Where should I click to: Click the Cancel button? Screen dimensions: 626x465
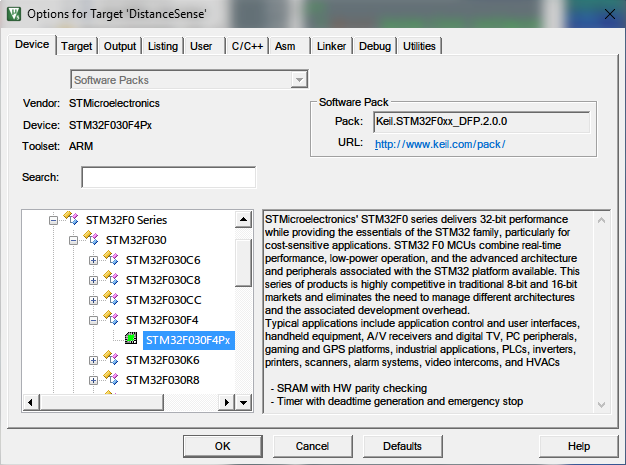pyautogui.click(x=313, y=446)
